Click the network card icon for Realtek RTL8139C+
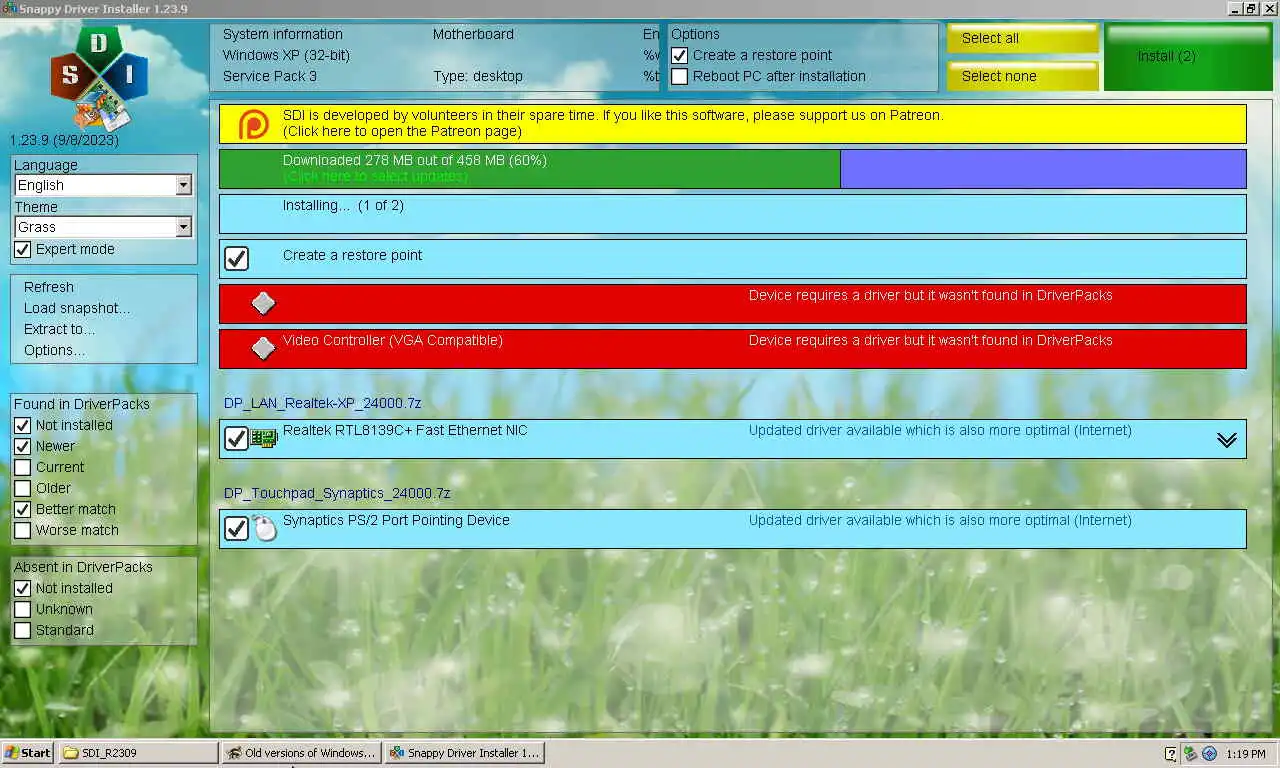The width and height of the screenshot is (1280, 768). click(263, 438)
